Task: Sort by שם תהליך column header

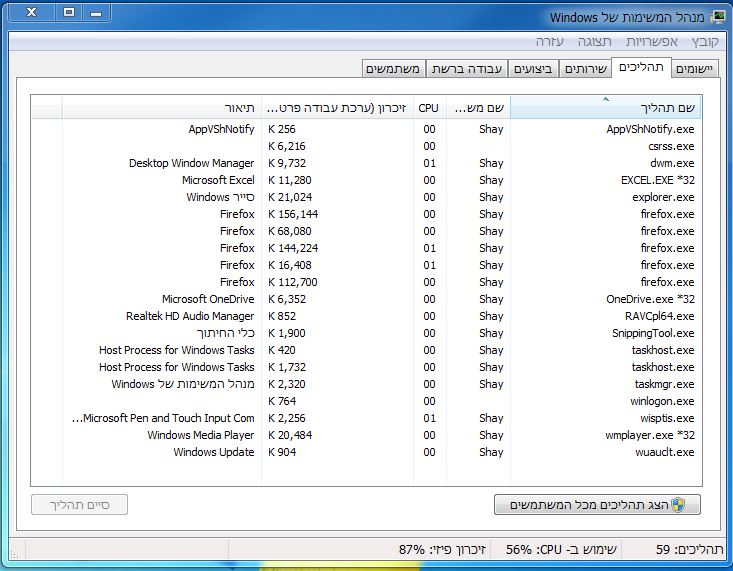Action: [x=606, y=108]
